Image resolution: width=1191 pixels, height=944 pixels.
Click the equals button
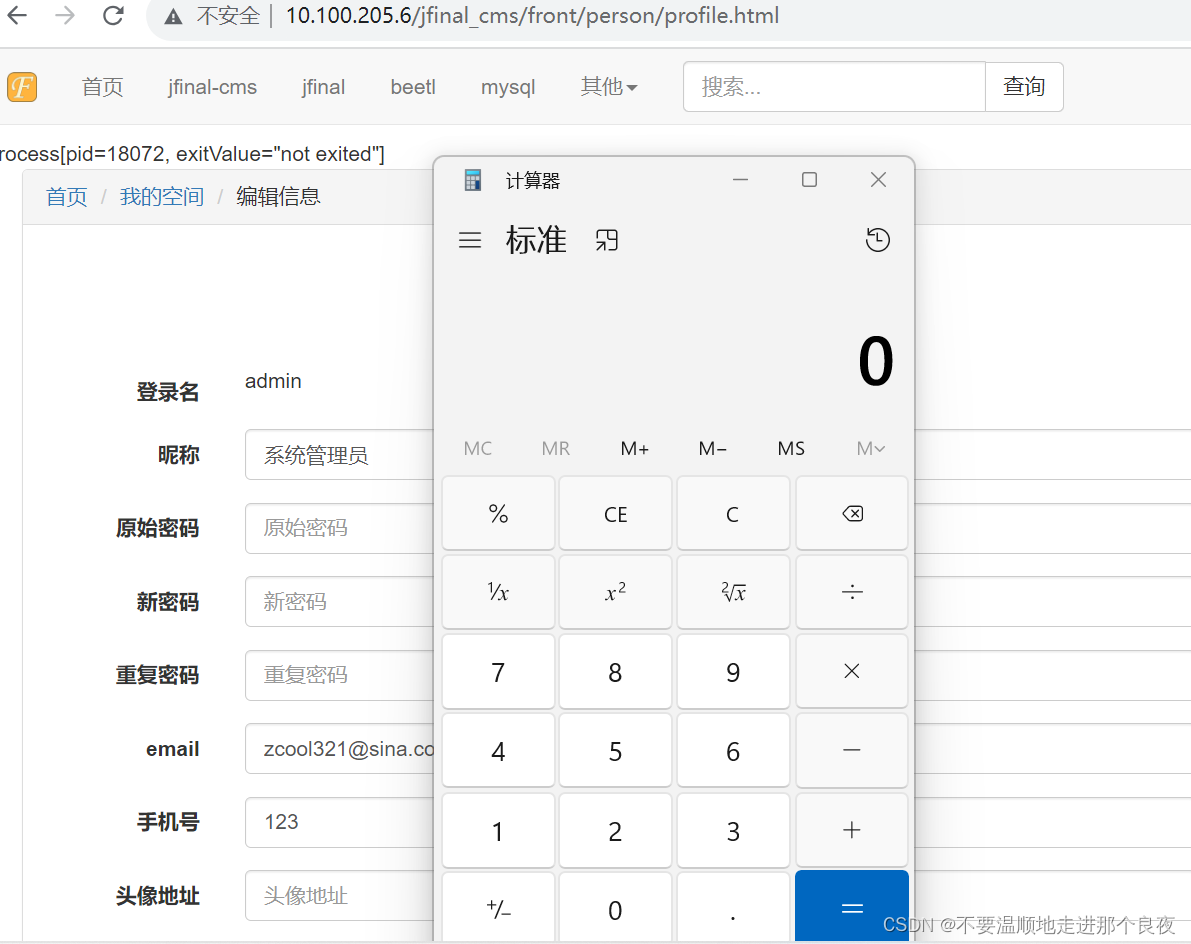851,908
